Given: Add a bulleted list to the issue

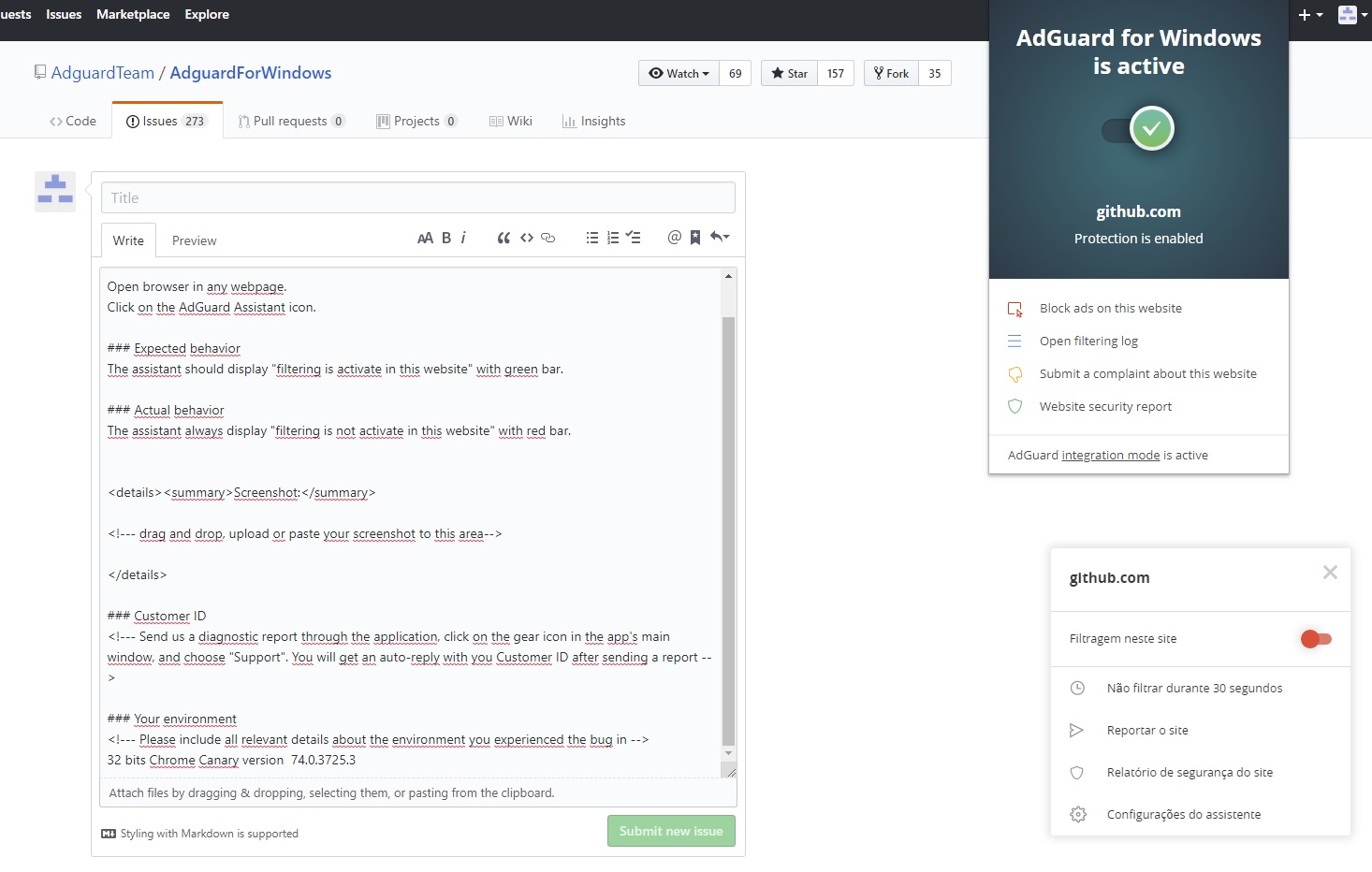Looking at the screenshot, I should [x=591, y=238].
